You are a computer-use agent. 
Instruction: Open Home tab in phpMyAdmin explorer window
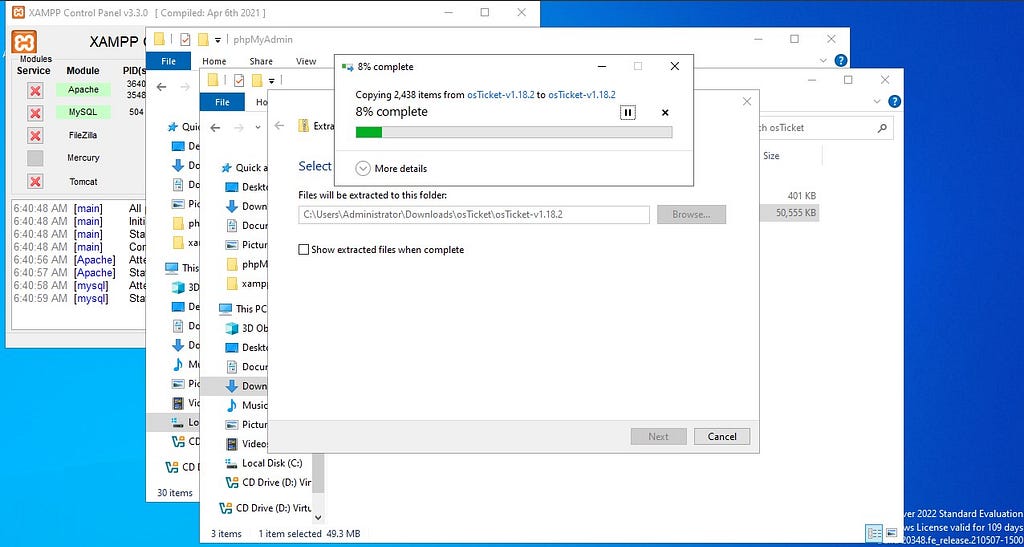(x=214, y=61)
